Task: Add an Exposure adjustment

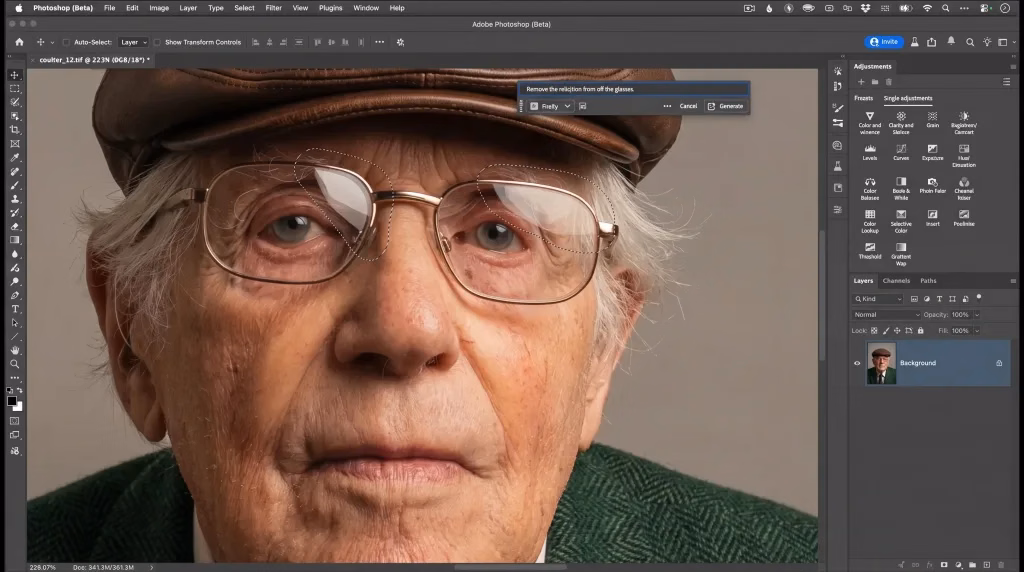Action: 933,152
